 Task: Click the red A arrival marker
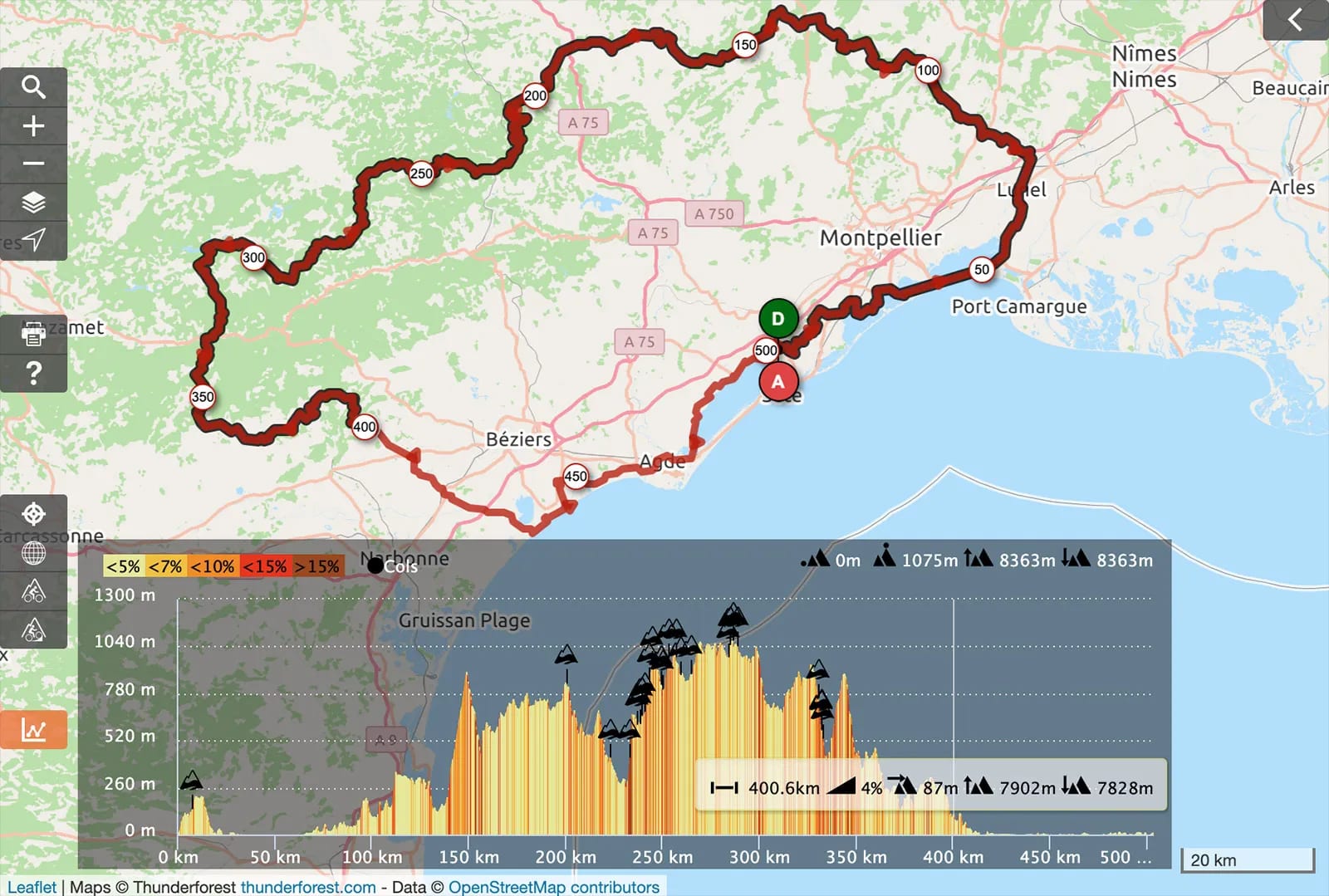click(778, 381)
